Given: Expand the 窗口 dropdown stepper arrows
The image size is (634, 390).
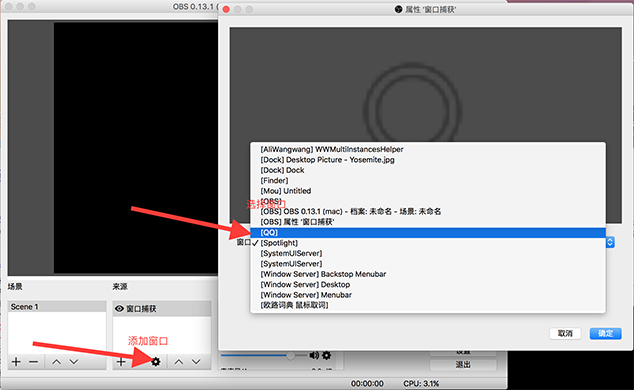Looking at the screenshot, I should pos(610,242).
